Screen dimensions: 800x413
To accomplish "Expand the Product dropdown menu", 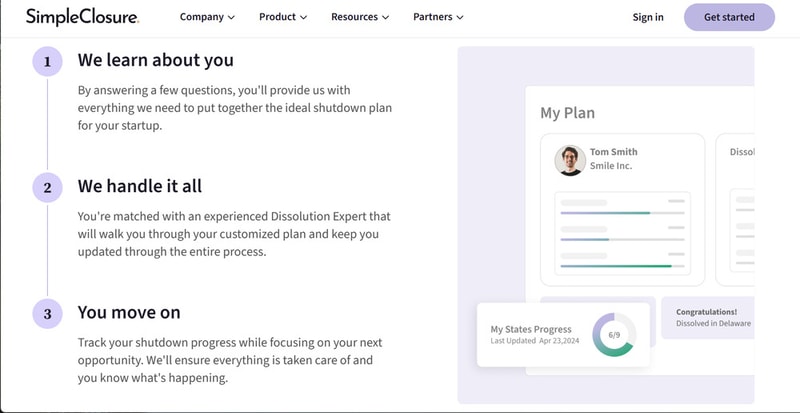I will pos(283,17).
